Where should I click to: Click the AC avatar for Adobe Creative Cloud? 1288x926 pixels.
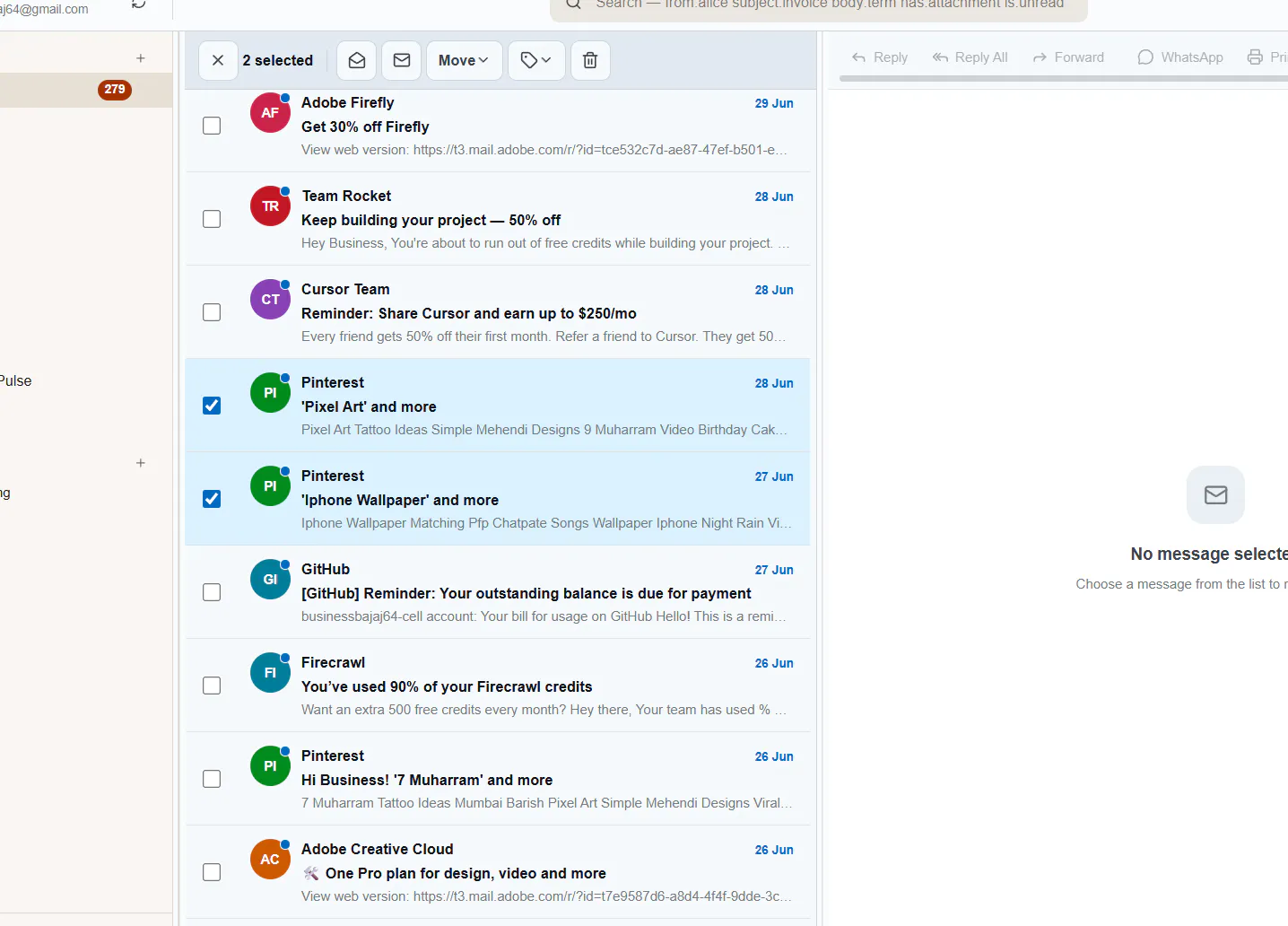click(x=270, y=860)
